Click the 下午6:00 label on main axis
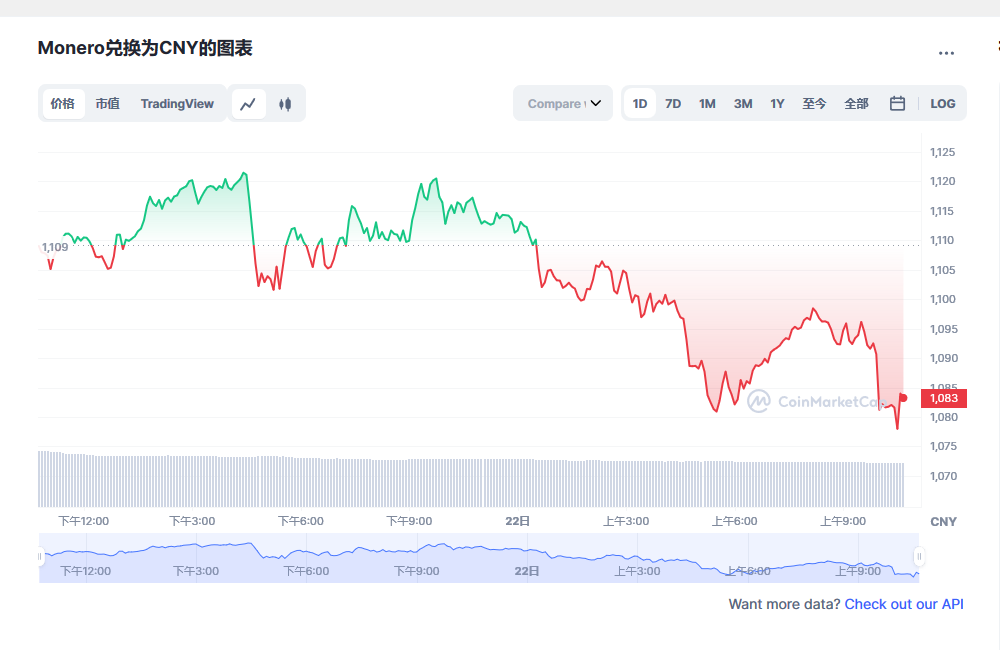The image size is (1000, 650). [300, 521]
